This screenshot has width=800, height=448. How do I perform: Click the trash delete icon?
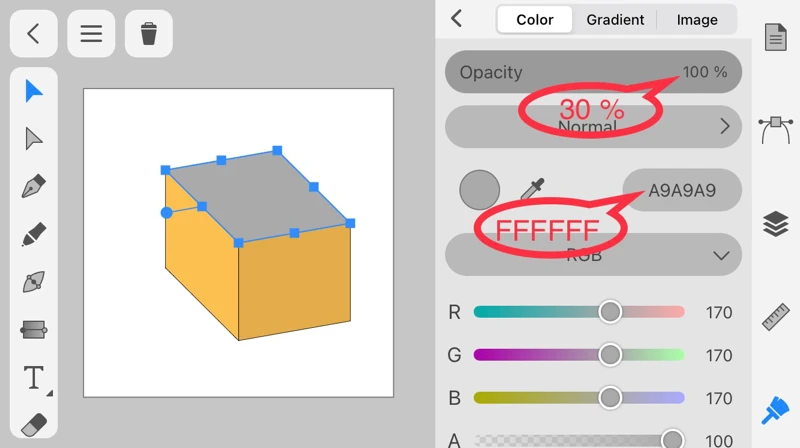point(149,34)
